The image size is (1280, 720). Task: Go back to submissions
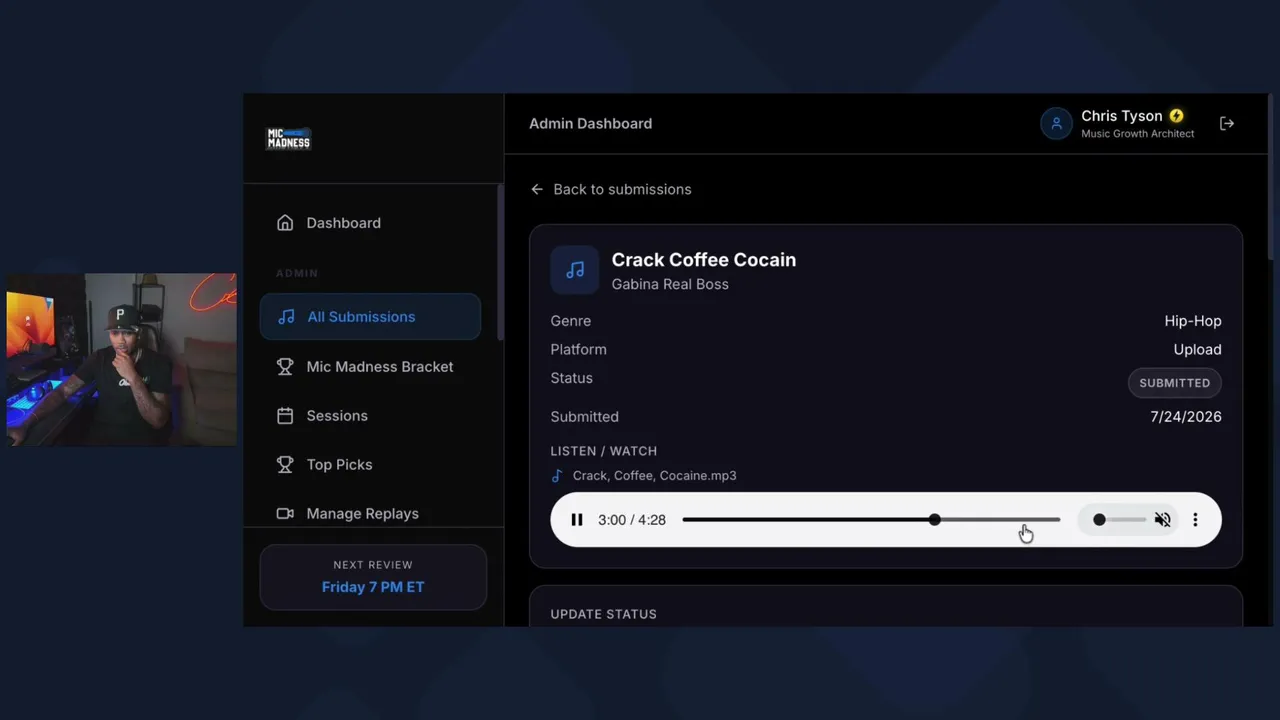611,189
